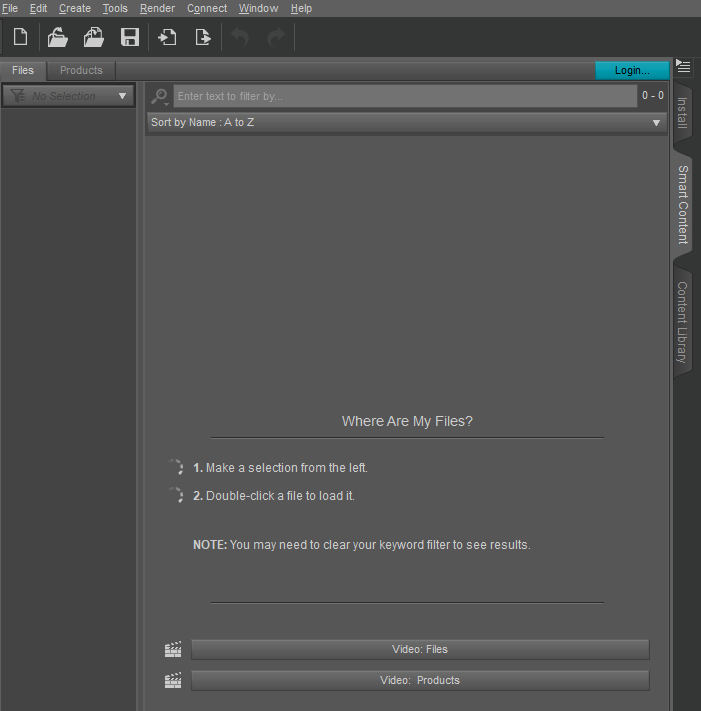Image resolution: width=701 pixels, height=711 pixels.
Task: Click the Video: Files button
Action: (420, 649)
